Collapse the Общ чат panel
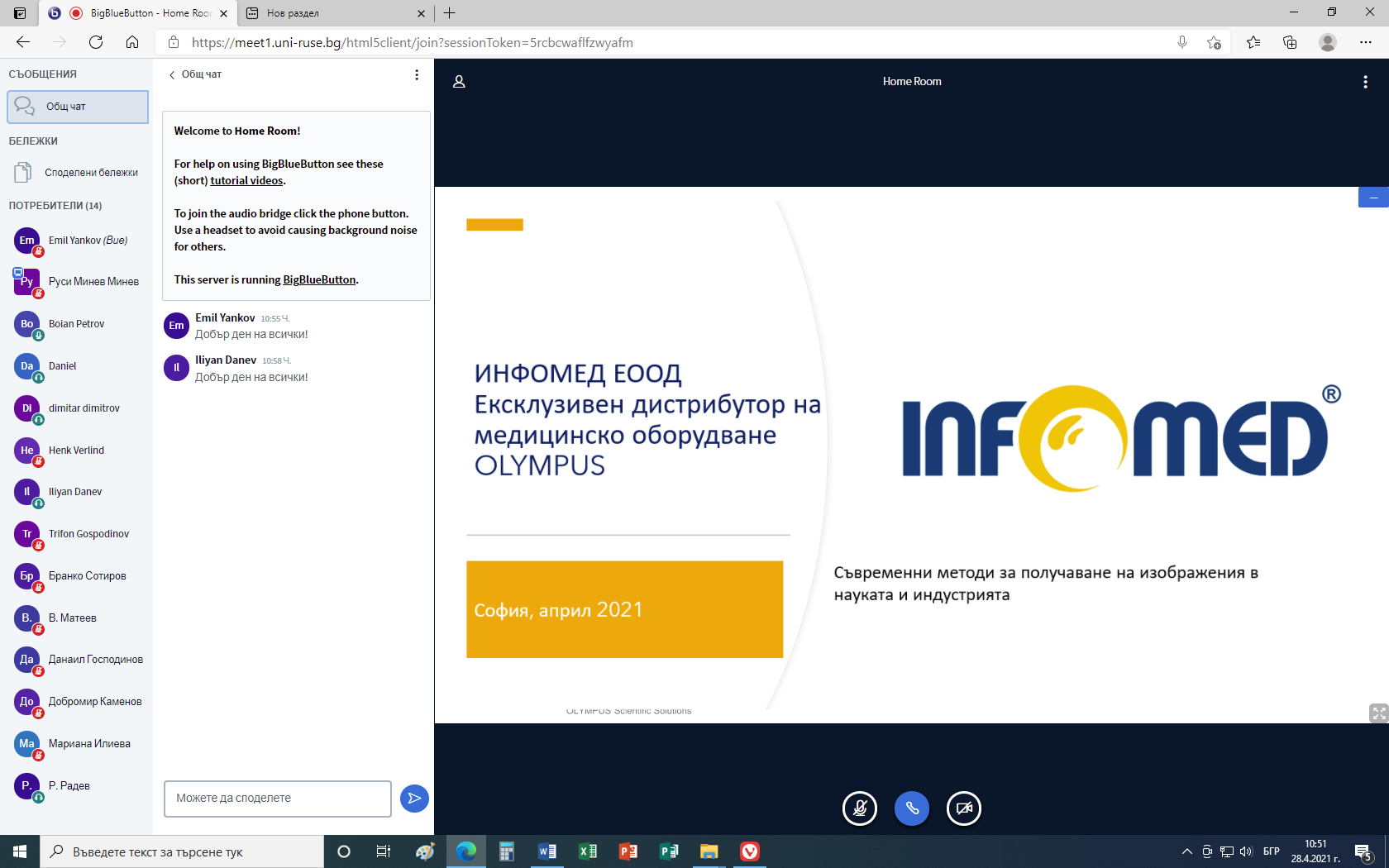 (195, 74)
